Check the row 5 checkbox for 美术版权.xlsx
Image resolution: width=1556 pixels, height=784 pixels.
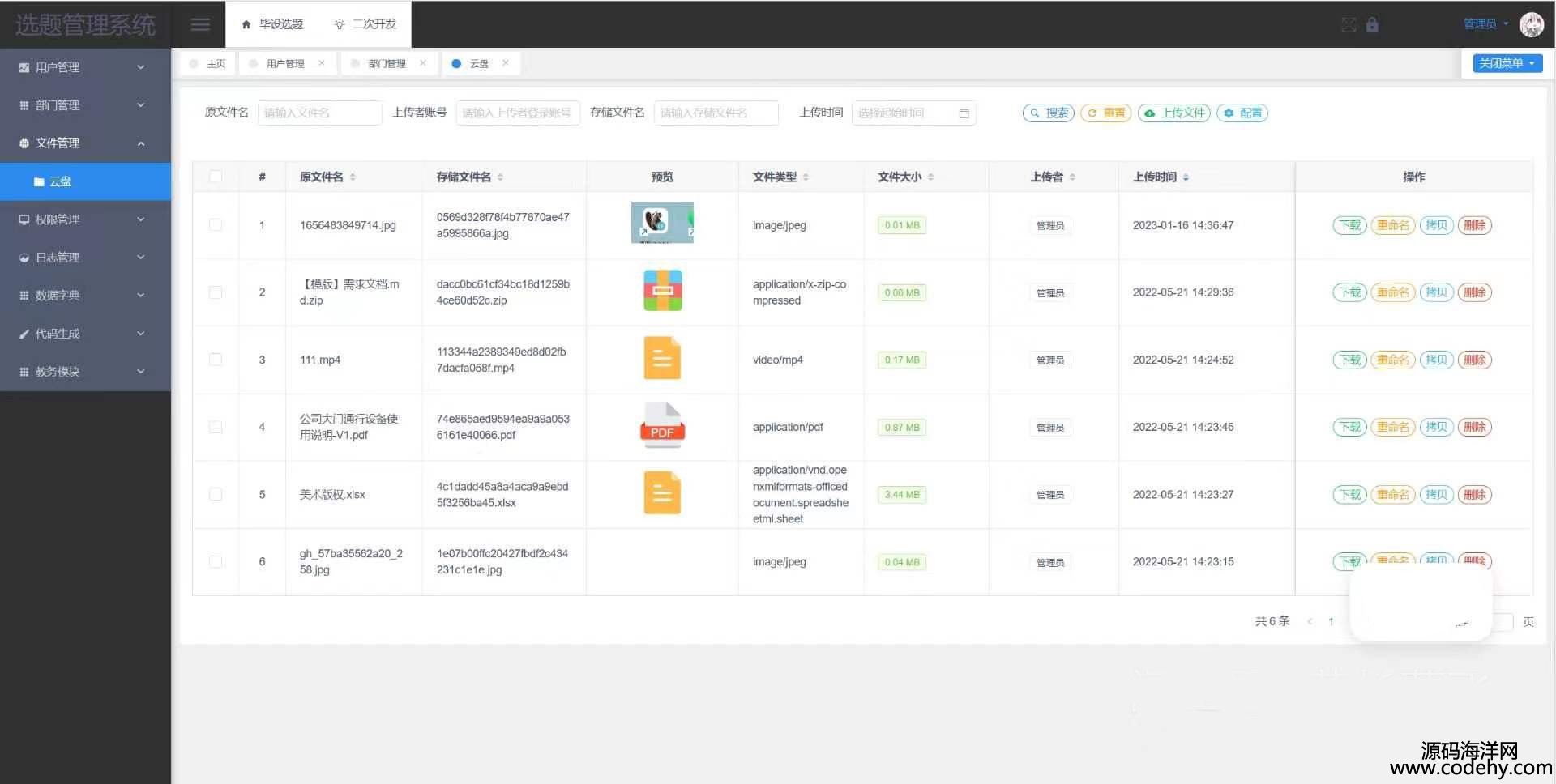point(216,494)
